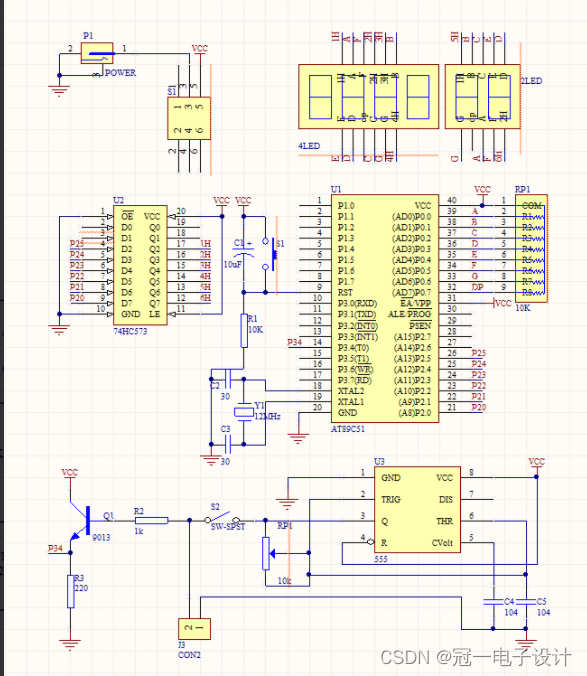Click the VCC power port above RP1 COM pin

click(482, 191)
